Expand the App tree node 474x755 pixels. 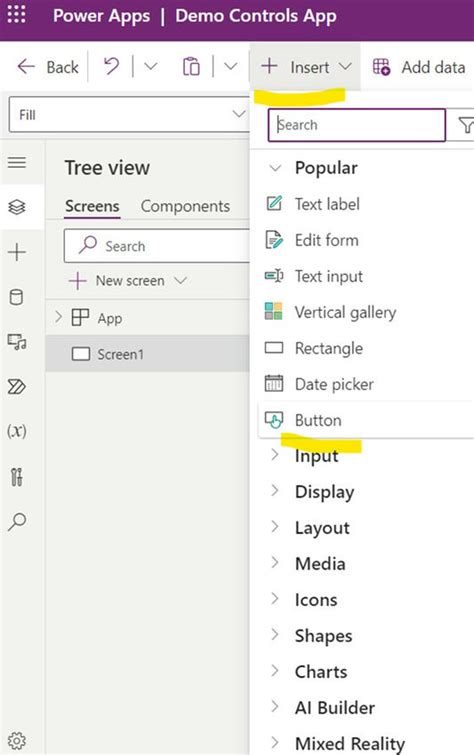pyautogui.click(x=59, y=317)
